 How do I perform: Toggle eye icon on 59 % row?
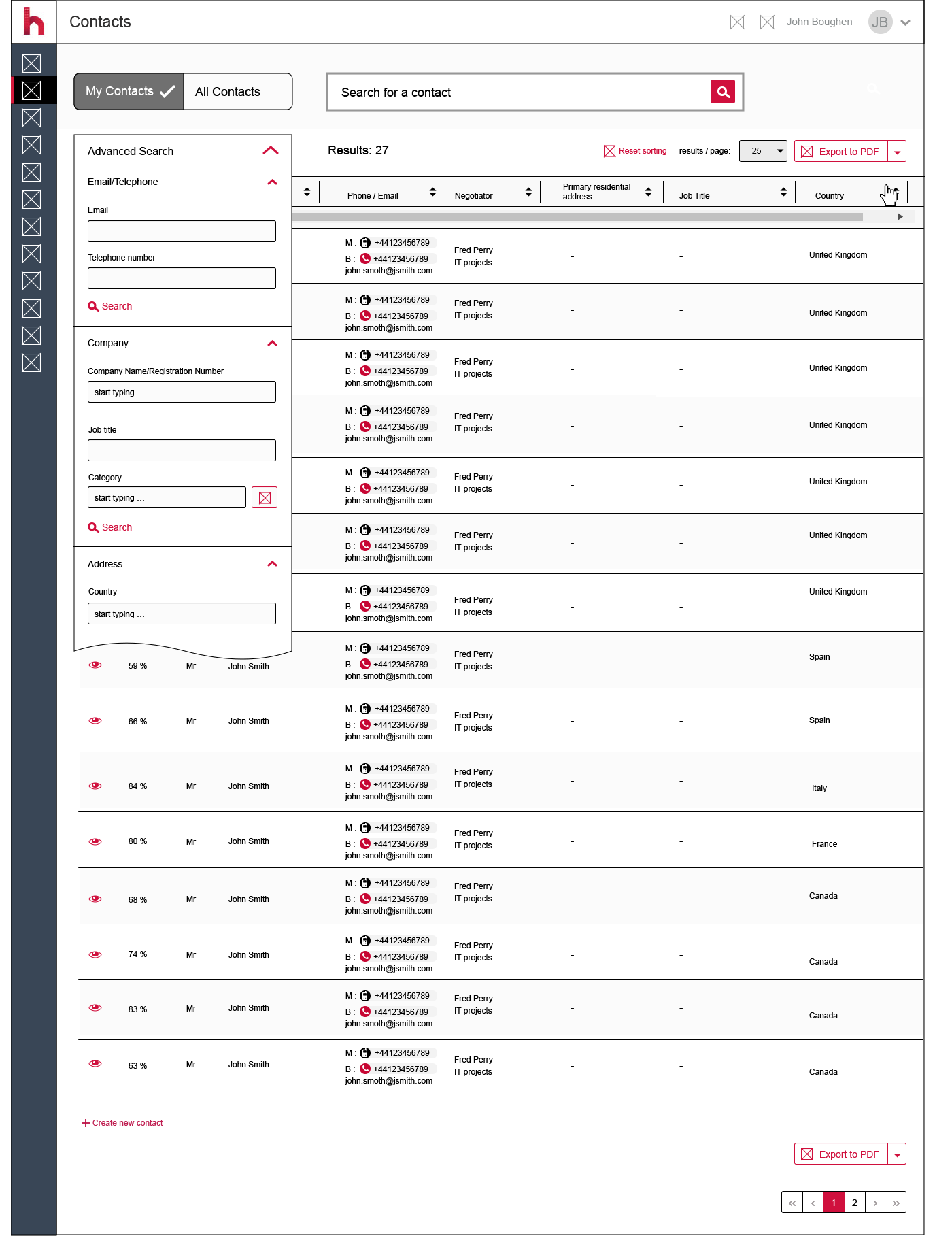(95, 665)
